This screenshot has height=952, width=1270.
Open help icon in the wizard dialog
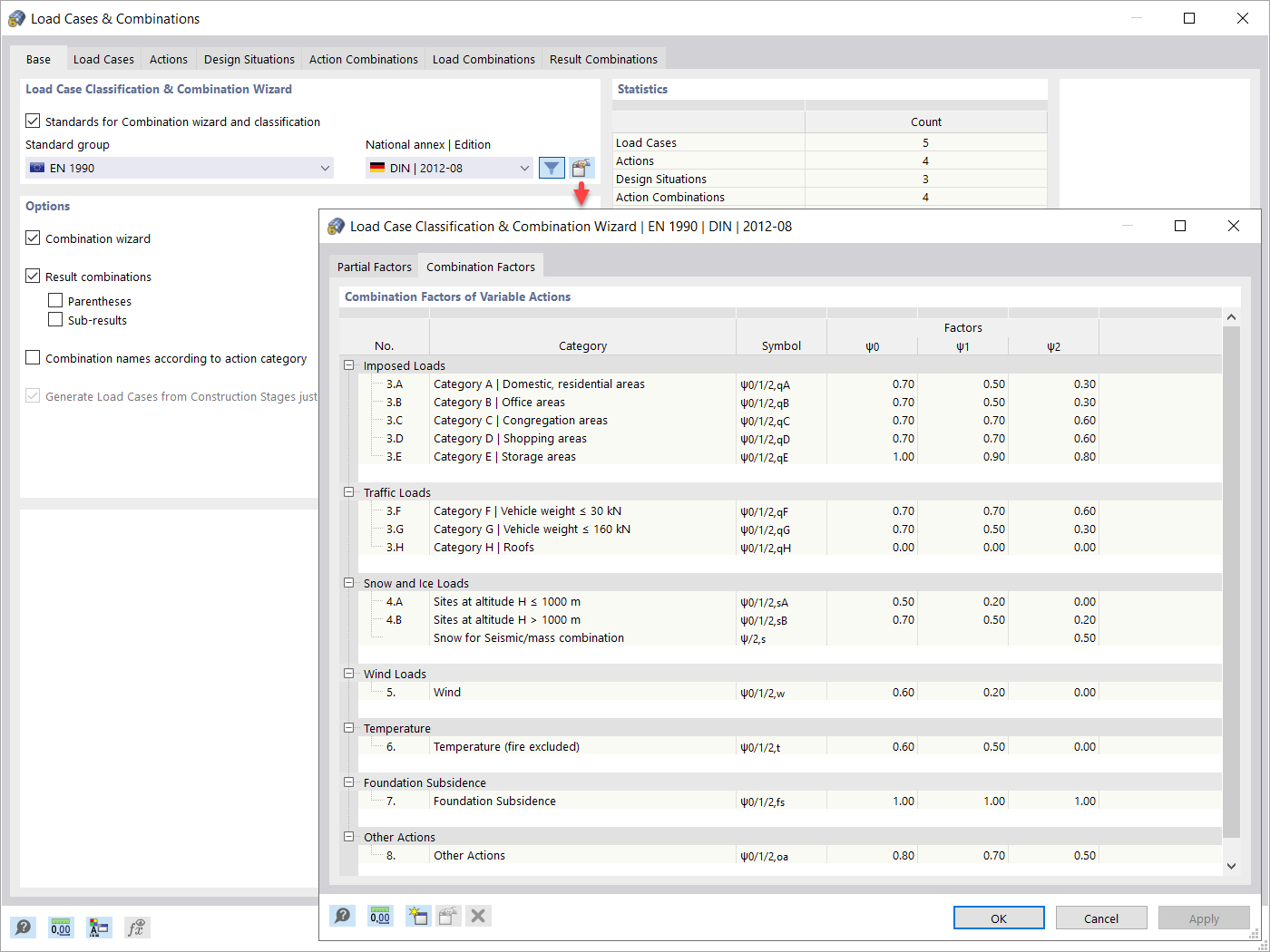(x=342, y=916)
